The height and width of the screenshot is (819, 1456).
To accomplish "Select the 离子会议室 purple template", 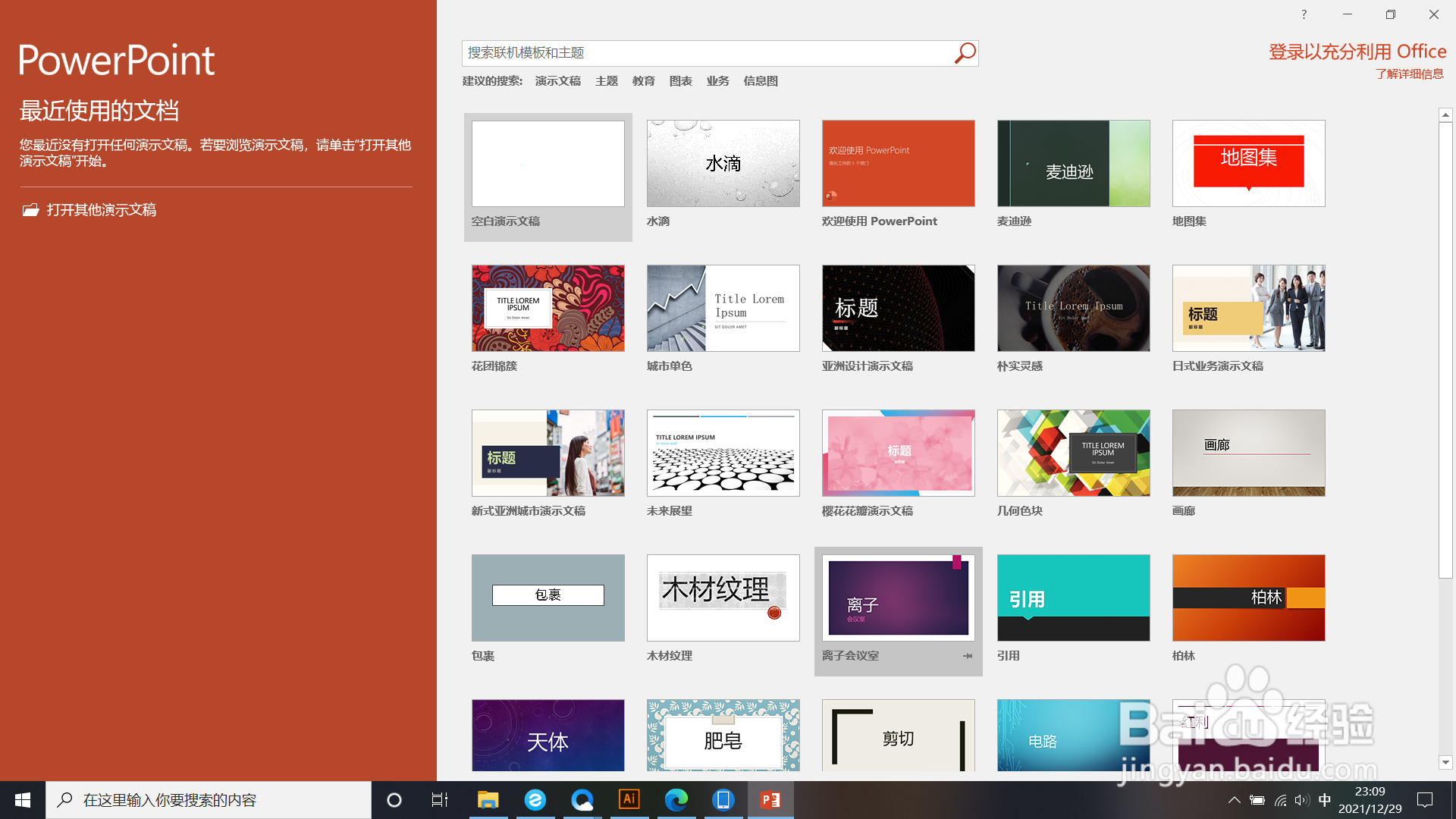I will pos(899,598).
